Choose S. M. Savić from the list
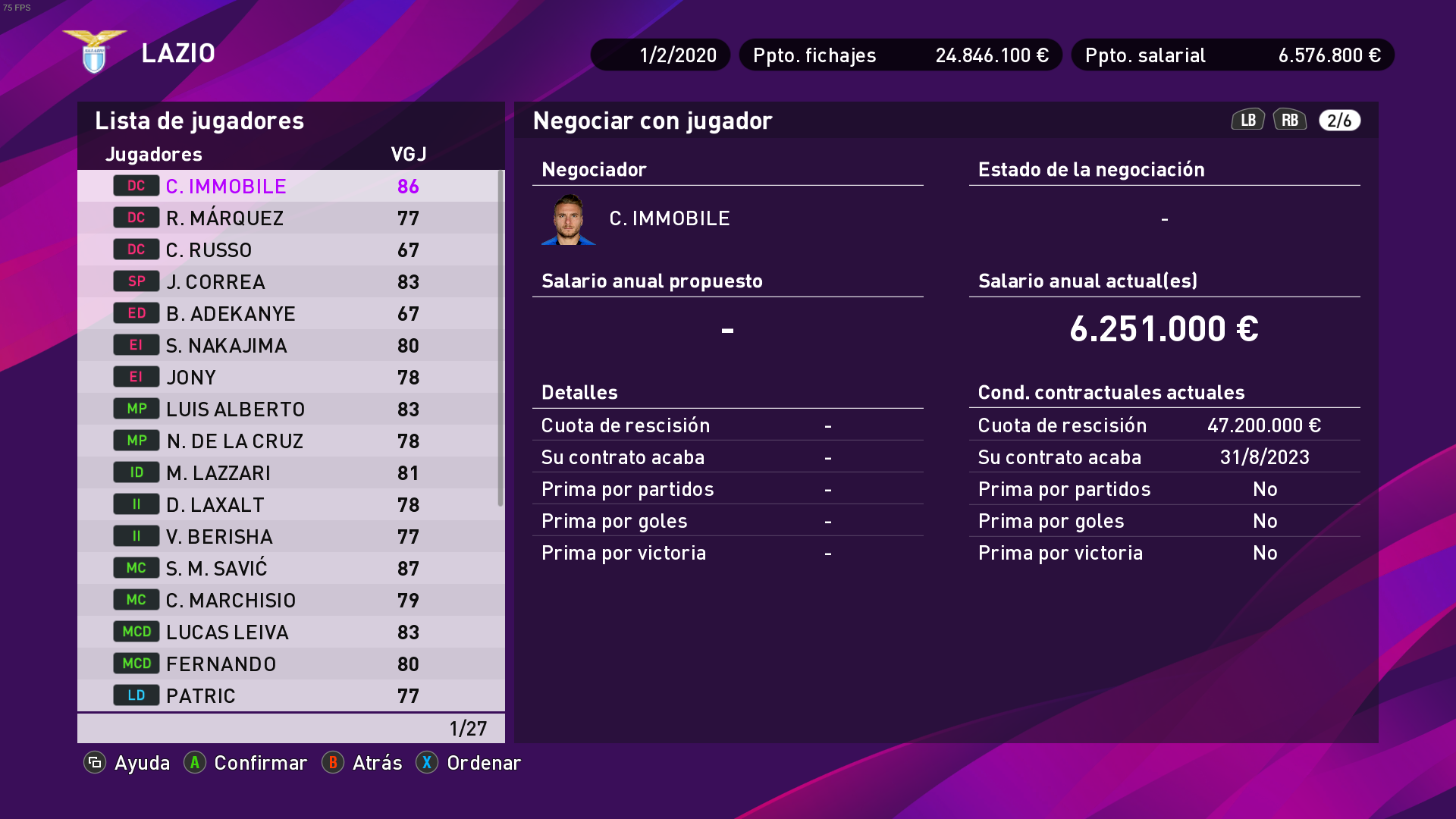Image resolution: width=1456 pixels, height=819 pixels. point(217,569)
